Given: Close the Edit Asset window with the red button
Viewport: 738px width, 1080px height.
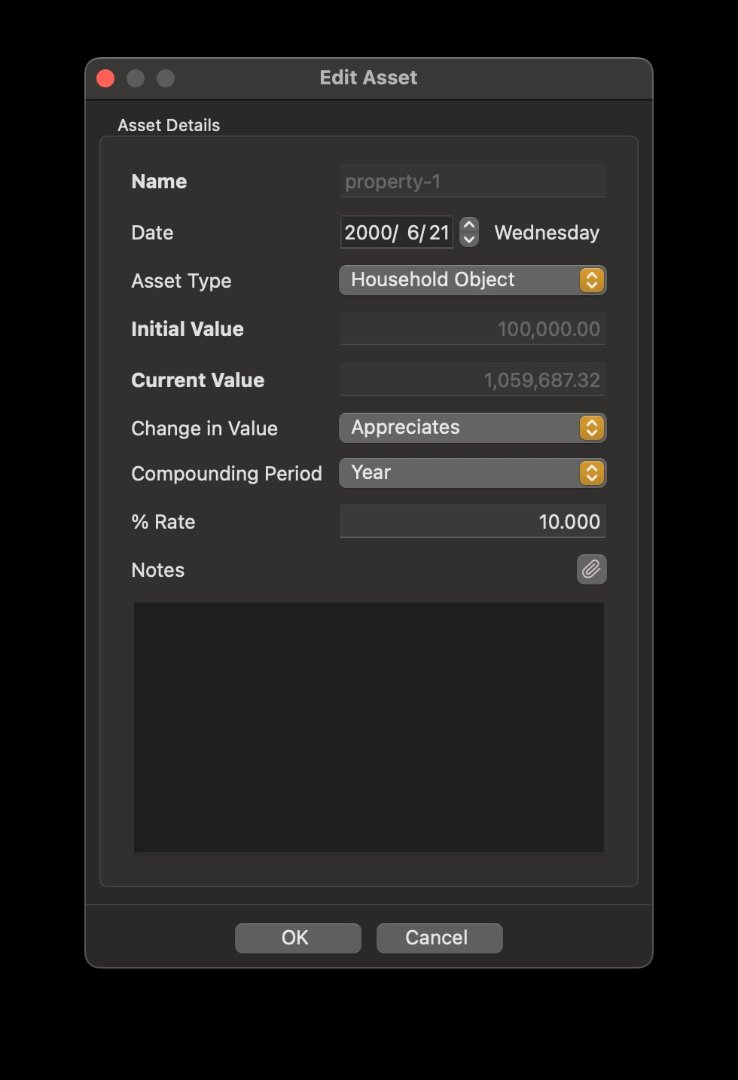Looking at the screenshot, I should pos(105,78).
